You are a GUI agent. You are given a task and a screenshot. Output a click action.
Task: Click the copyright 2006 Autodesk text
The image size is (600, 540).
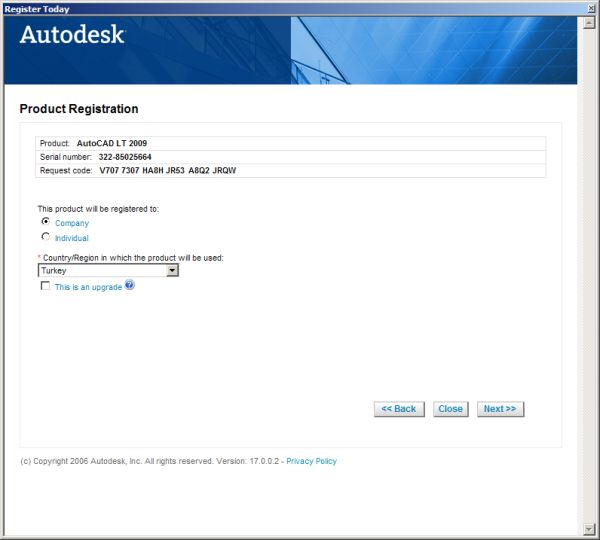click(x=150, y=461)
